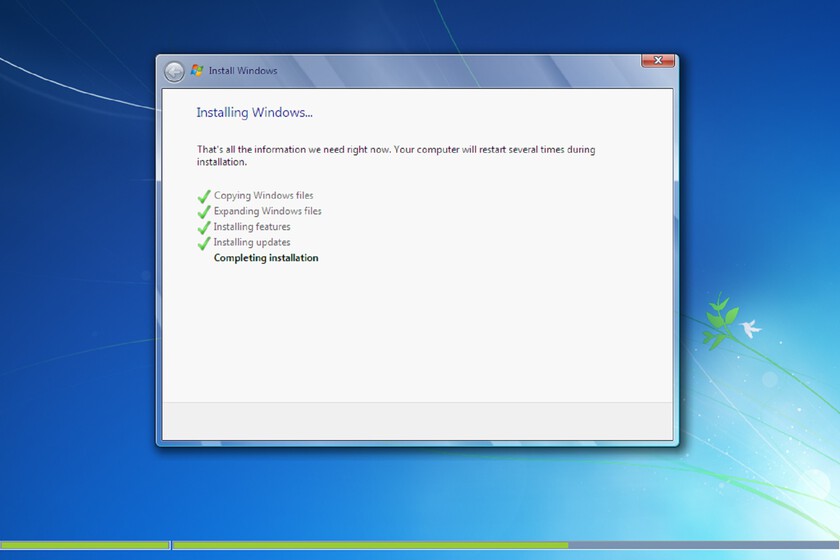
Task: Click the first segment of bottom progress bar
Action: (x=85, y=545)
